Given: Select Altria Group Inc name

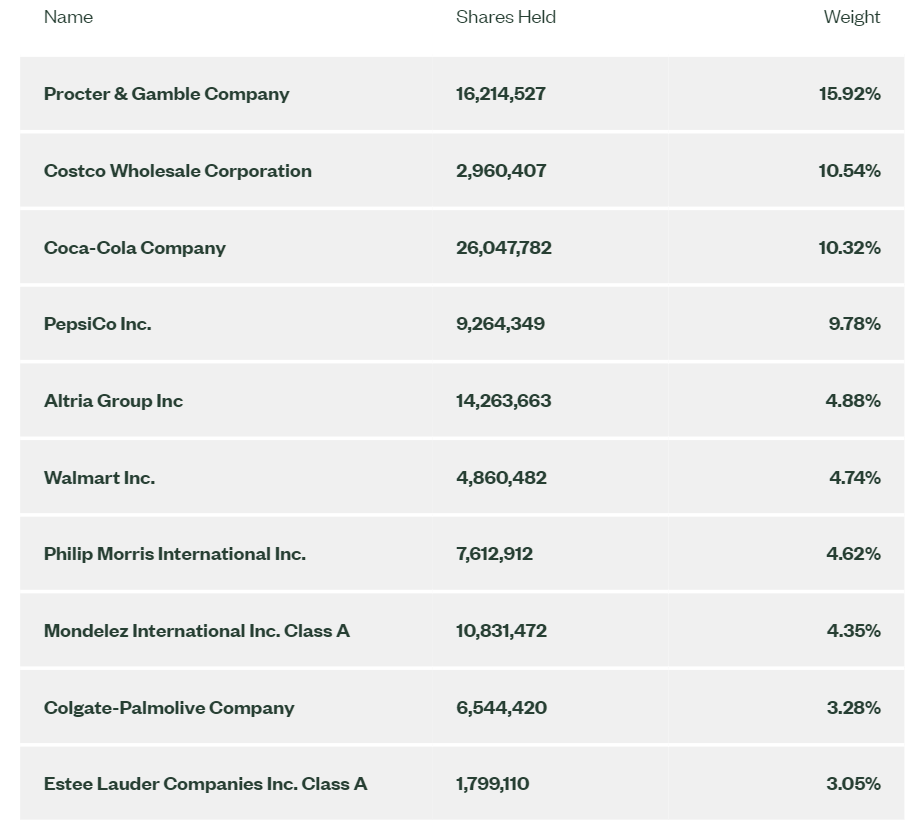Looking at the screenshot, I should [113, 401].
